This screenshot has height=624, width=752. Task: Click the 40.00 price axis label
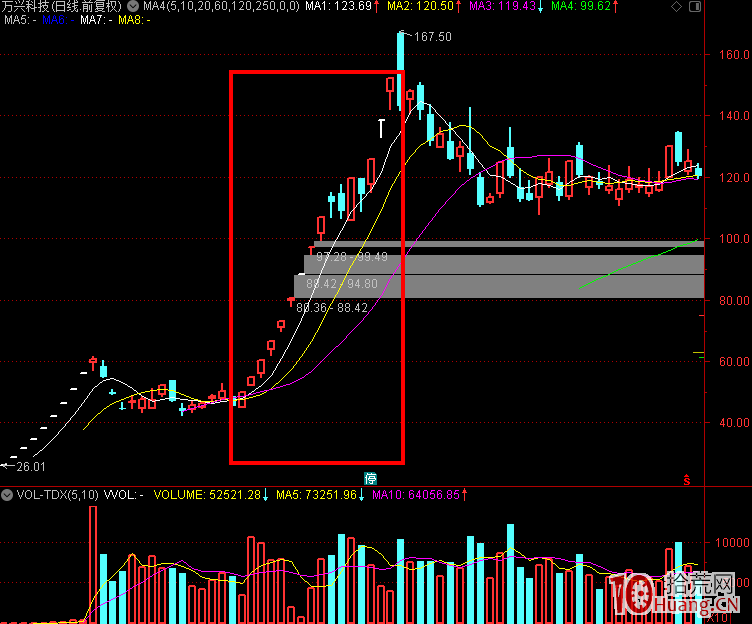[x=734, y=423]
